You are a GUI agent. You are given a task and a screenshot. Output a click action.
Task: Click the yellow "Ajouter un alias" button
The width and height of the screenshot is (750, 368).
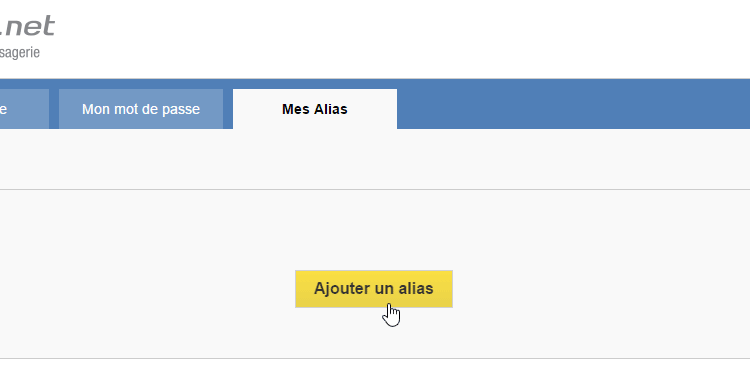pos(374,289)
